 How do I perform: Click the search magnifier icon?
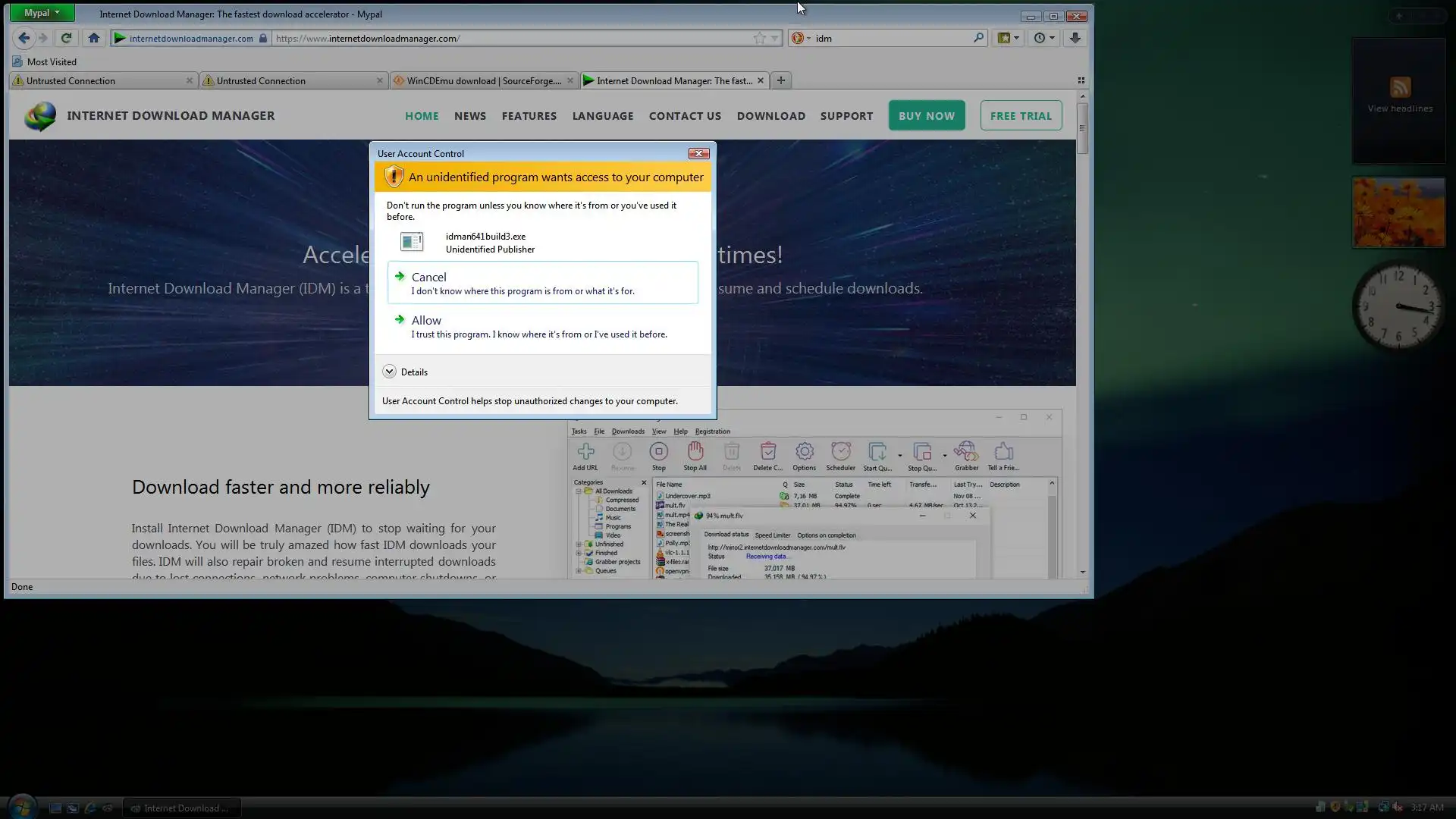(978, 38)
